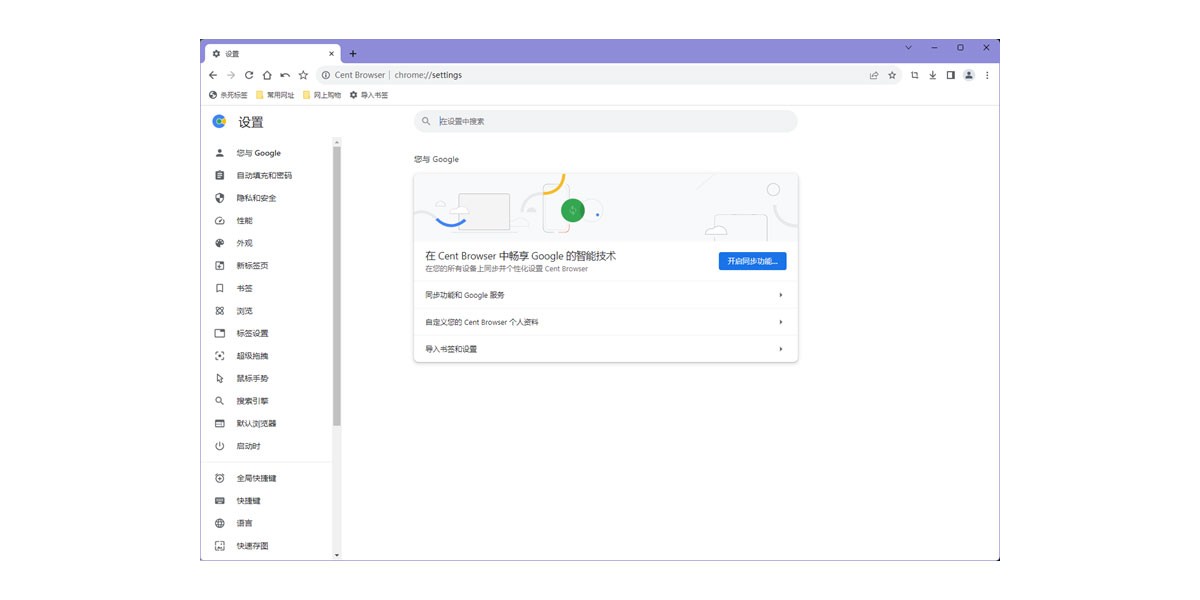Click the 书签 bookmark icon in sidebar
Screen dimensions: 1200x600
[x=220, y=288]
